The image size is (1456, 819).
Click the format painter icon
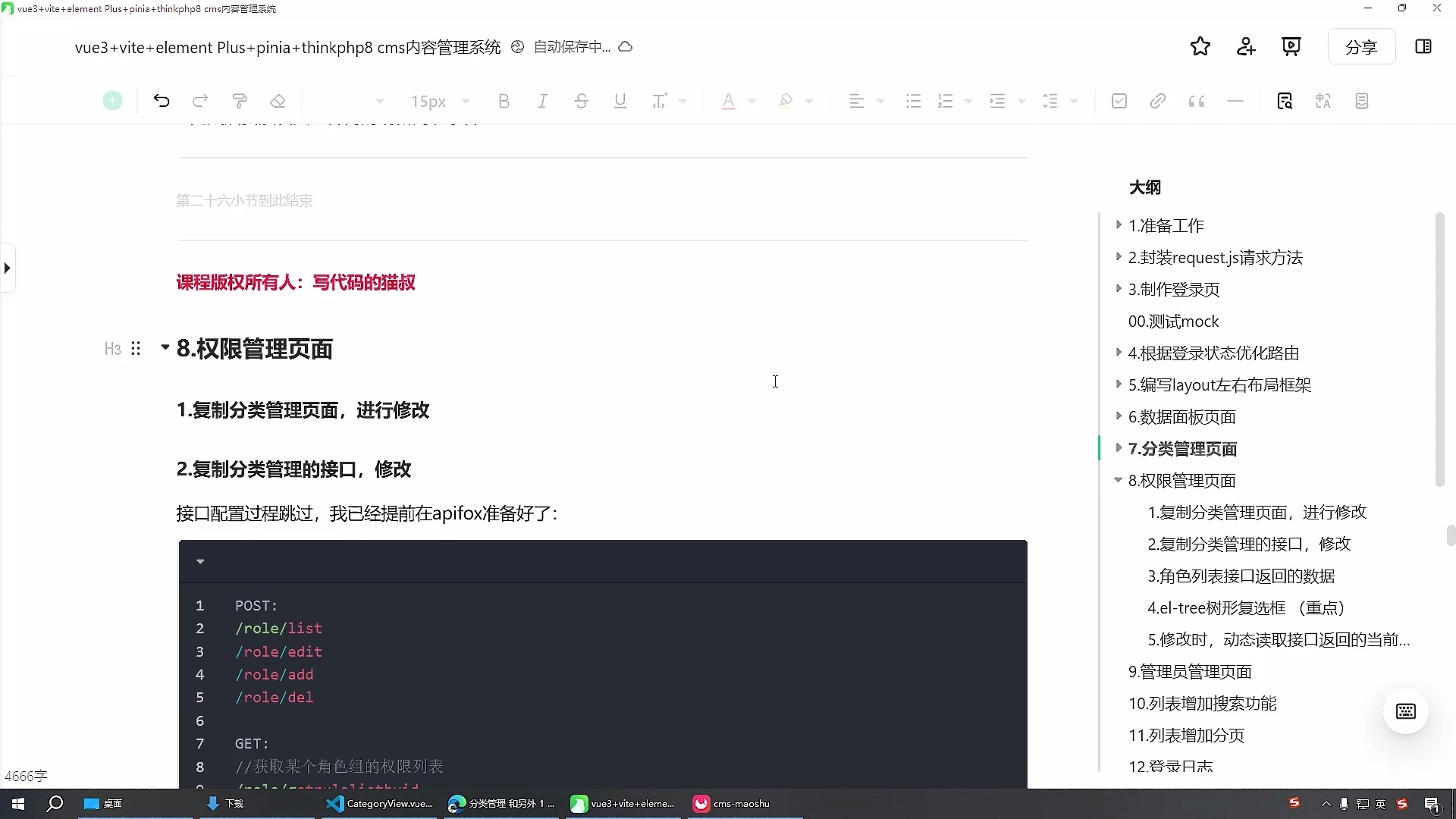coord(239,101)
